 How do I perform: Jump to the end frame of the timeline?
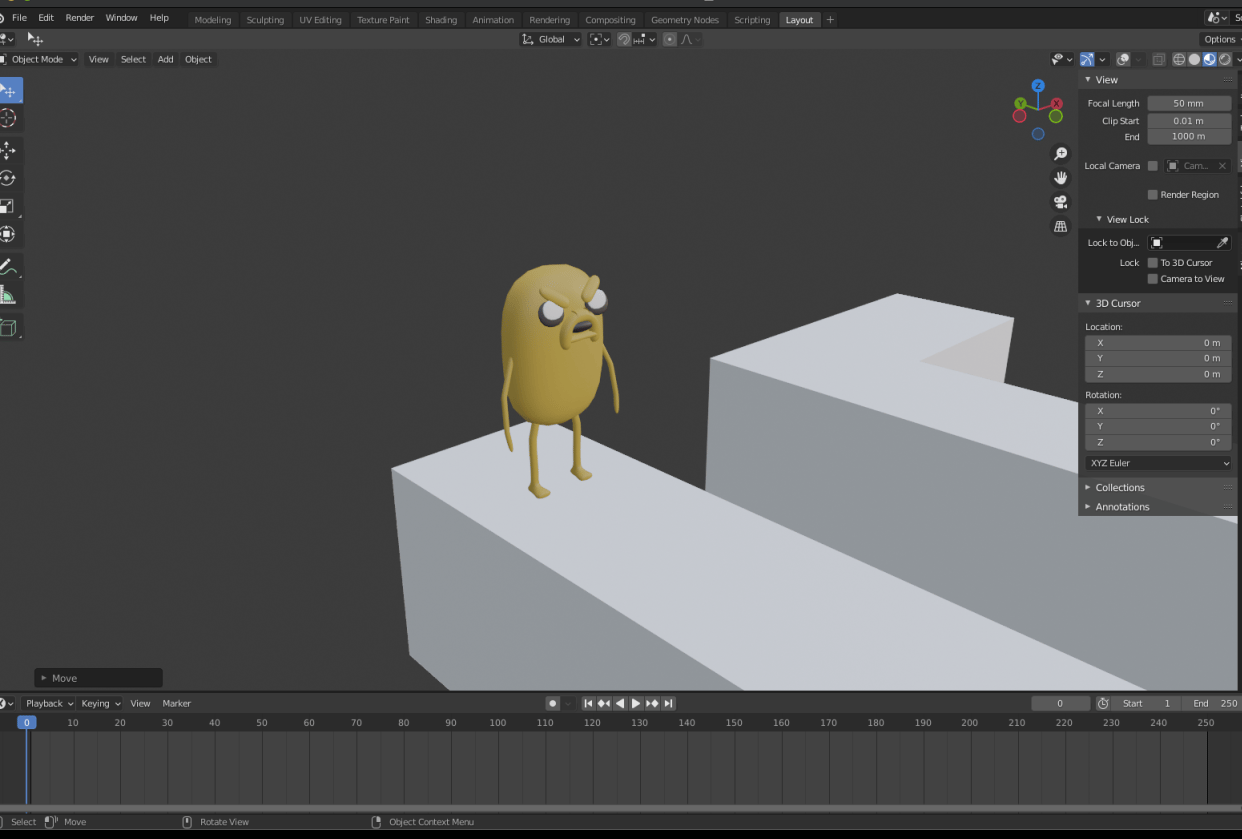(x=668, y=703)
